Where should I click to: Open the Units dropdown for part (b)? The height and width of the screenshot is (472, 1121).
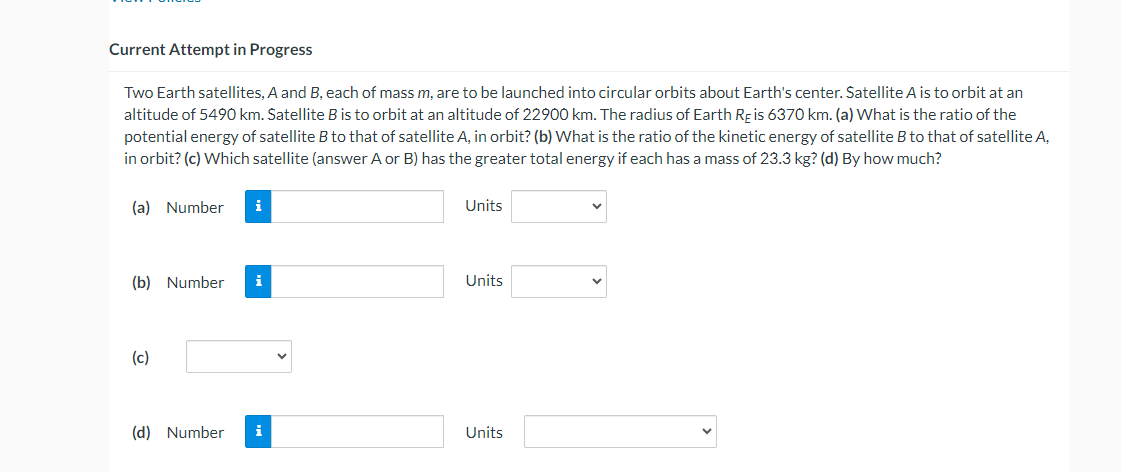(x=558, y=282)
